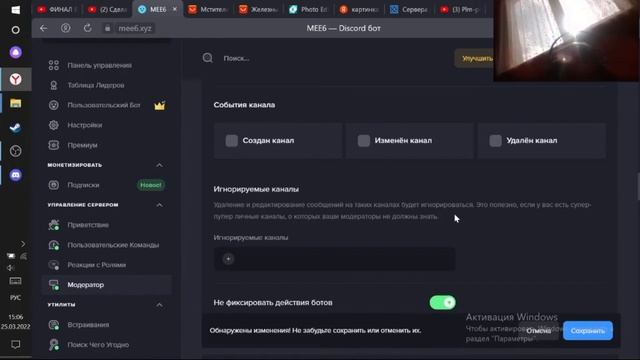This screenshot has height=360, width=640.
Task: Switch to the Железный browser tab
Action: pyautogui.click(x=258, y=9)
